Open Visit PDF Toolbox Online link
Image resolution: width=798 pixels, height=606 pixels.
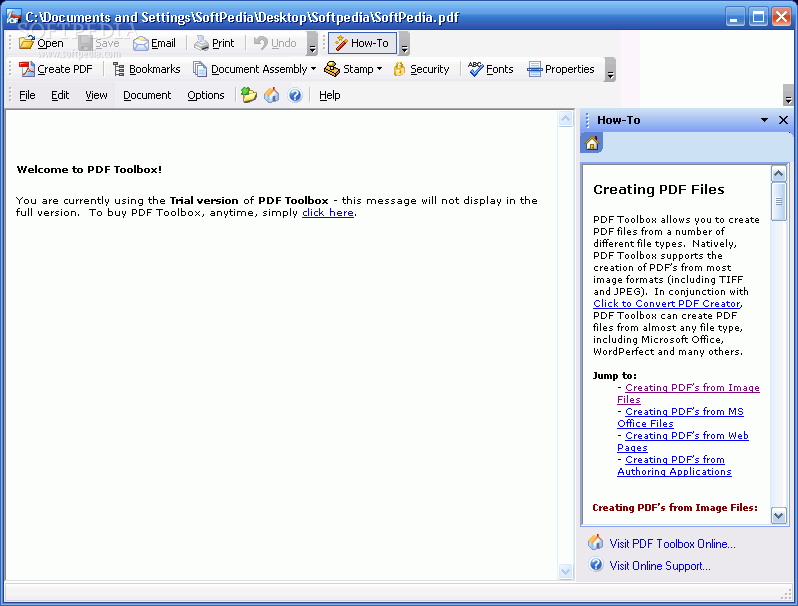tap(672, 544)
